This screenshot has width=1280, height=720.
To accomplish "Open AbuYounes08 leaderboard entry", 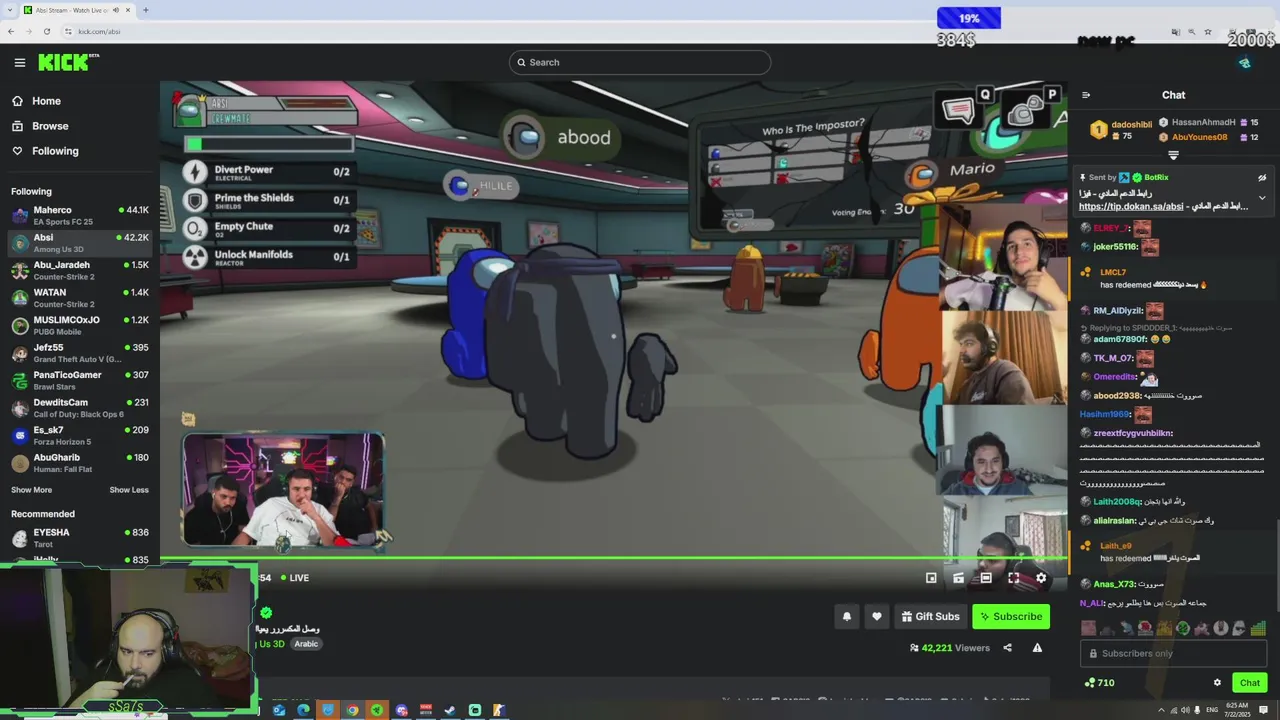I will click(x=1208, y=137).
